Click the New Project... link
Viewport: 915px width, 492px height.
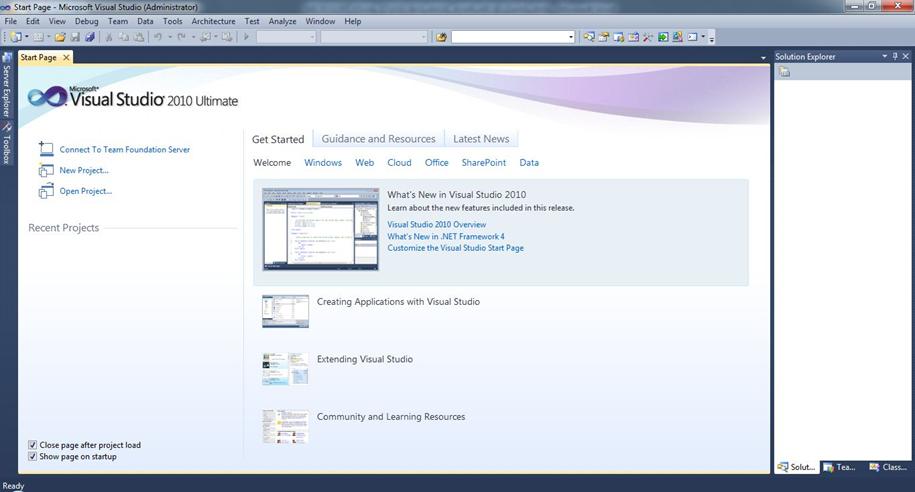[x=84, y=170]
